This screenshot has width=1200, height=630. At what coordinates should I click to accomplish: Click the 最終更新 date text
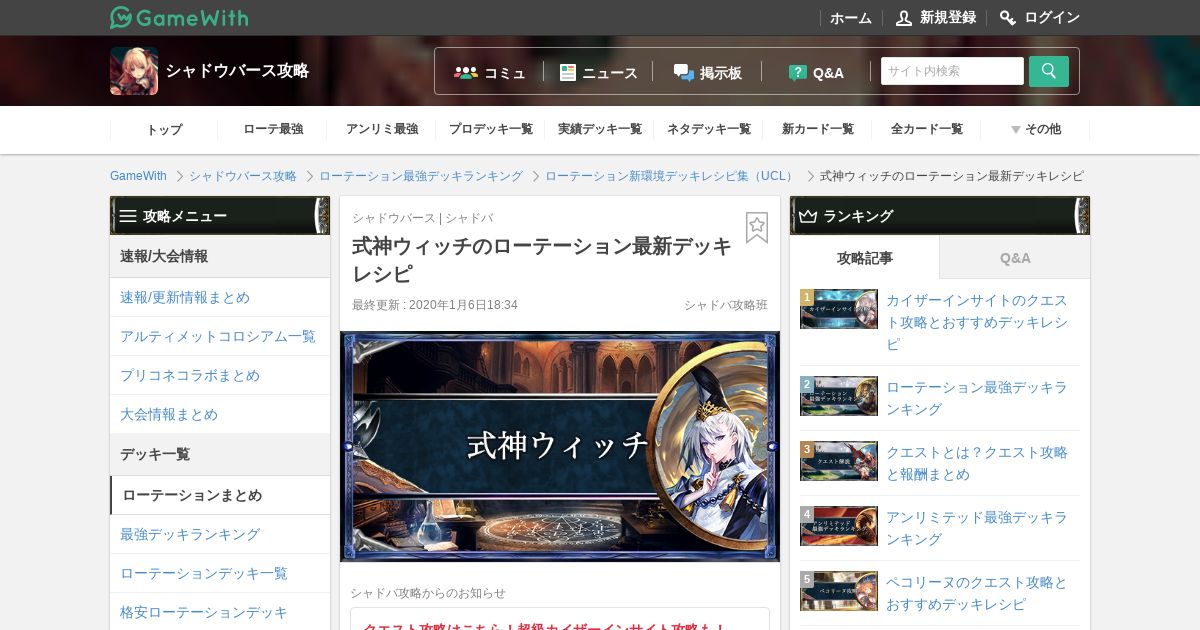point(435,305)
